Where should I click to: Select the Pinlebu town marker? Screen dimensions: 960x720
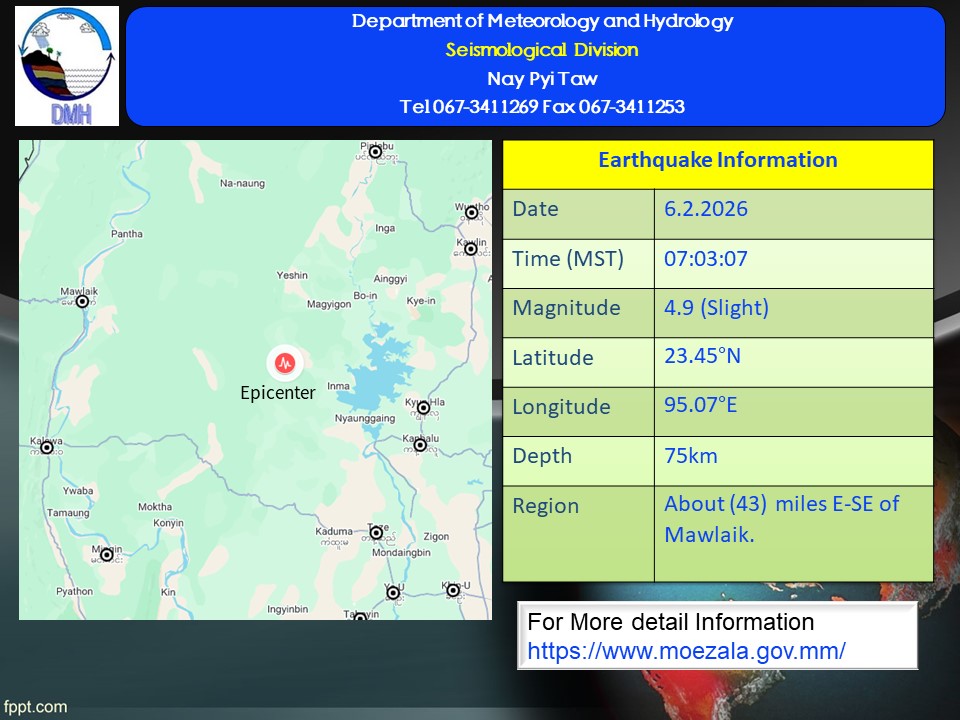[x=375, y=152]
